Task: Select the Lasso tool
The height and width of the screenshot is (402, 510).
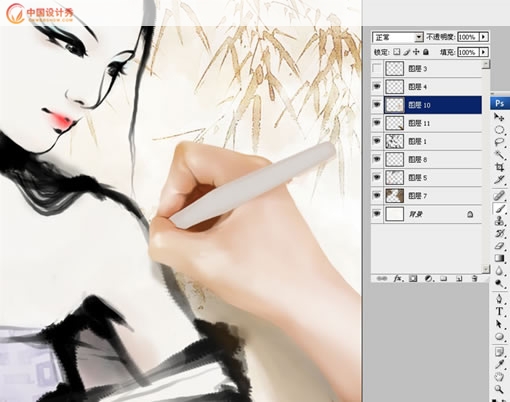Action: pyautogui.click(x=499, y=142)
